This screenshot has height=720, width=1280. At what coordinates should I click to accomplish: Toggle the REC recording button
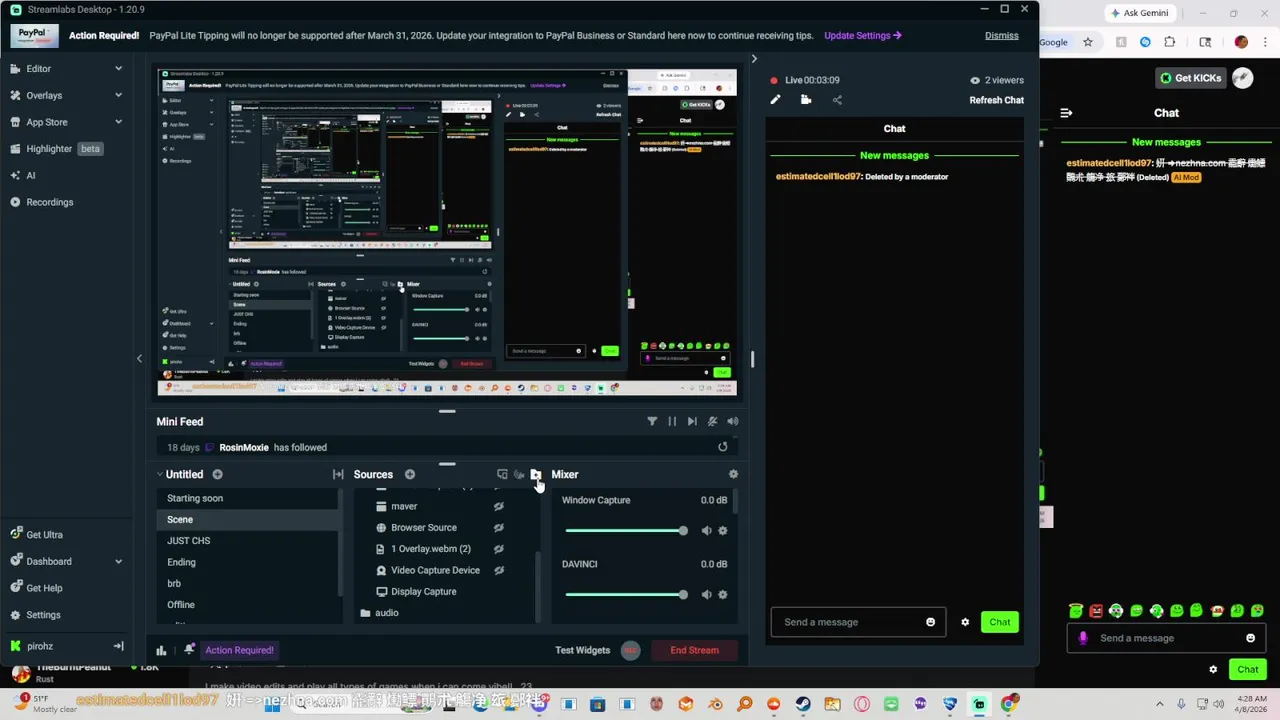(630, 651)
